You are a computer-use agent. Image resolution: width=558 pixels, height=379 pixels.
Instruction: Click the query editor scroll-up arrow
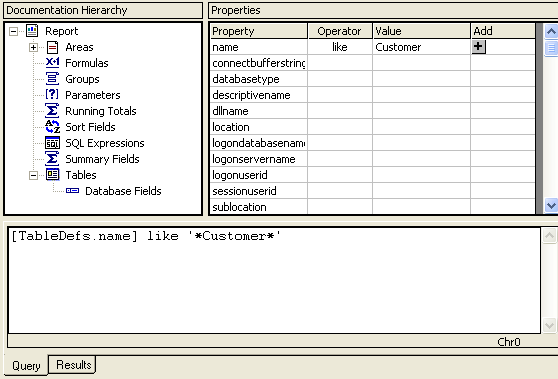549,236
